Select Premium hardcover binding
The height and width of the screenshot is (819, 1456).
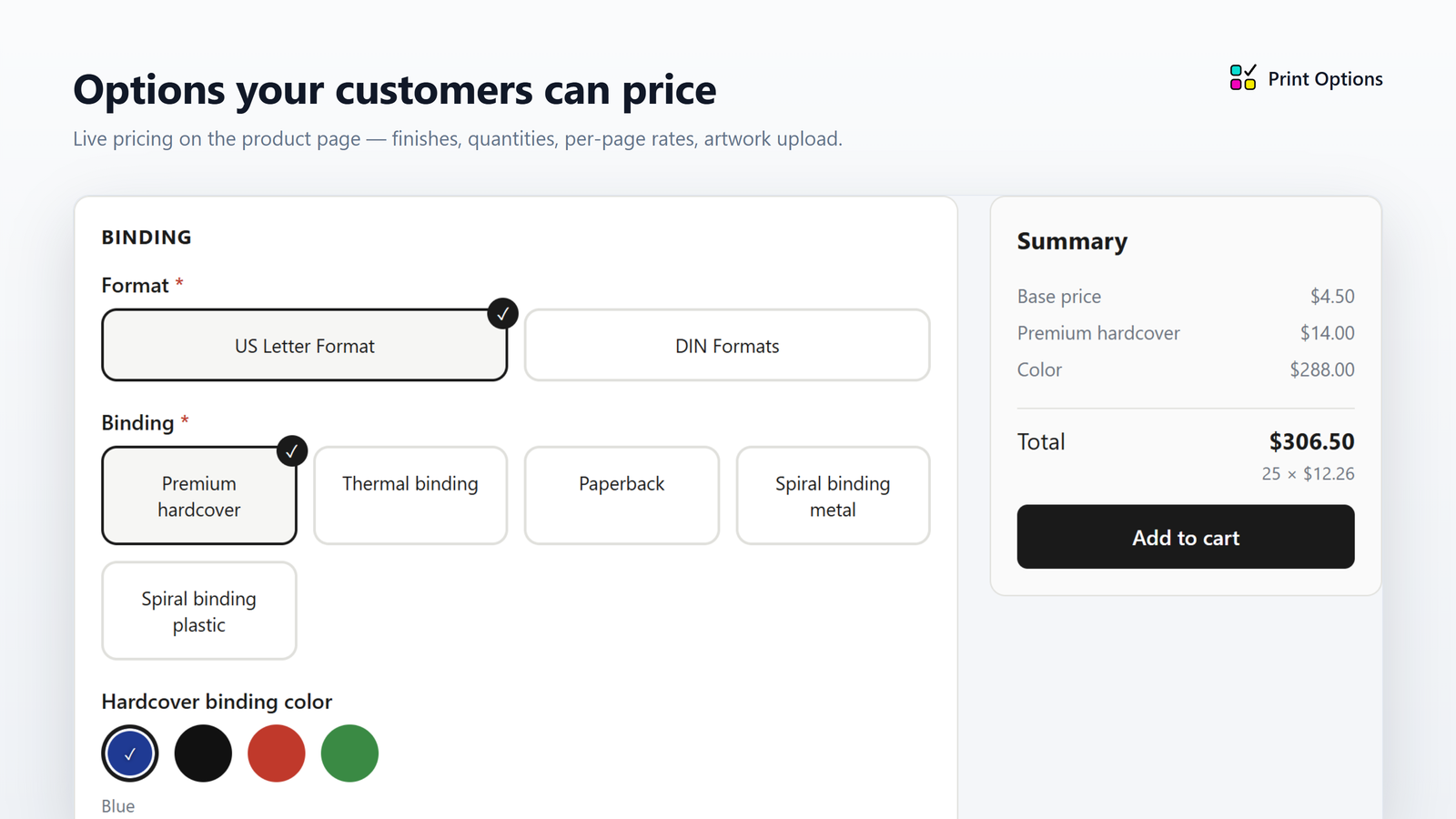tap(199, 496)
